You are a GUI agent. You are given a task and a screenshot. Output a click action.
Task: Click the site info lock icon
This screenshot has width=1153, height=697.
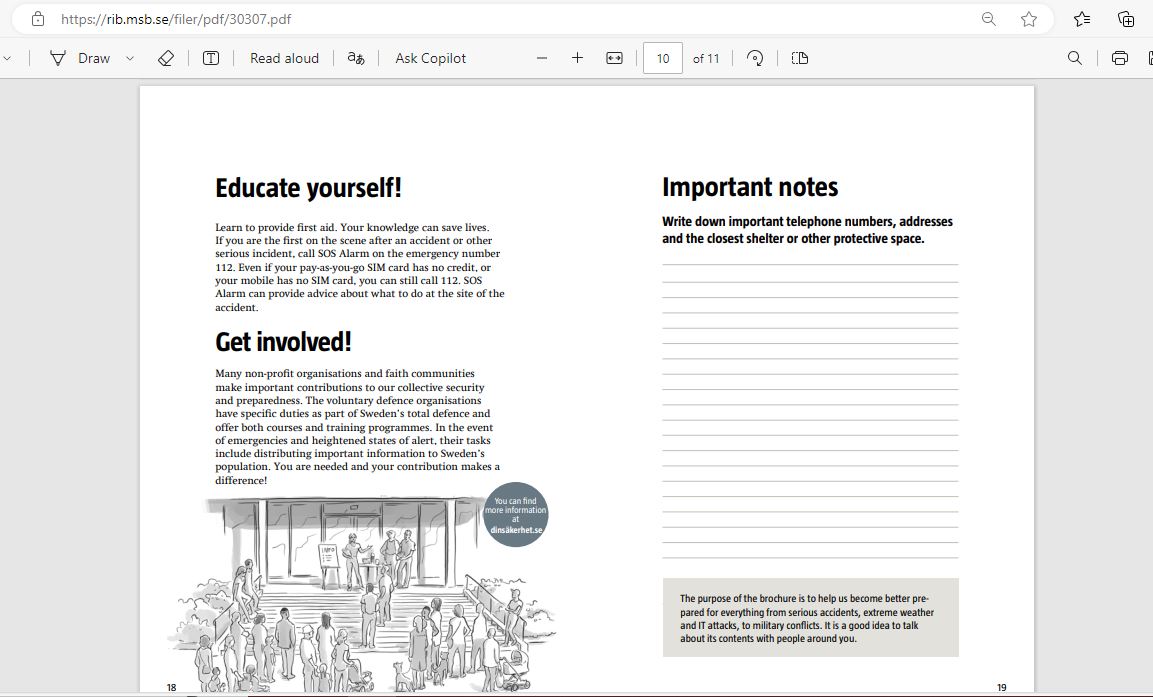(x=38, y=19)
